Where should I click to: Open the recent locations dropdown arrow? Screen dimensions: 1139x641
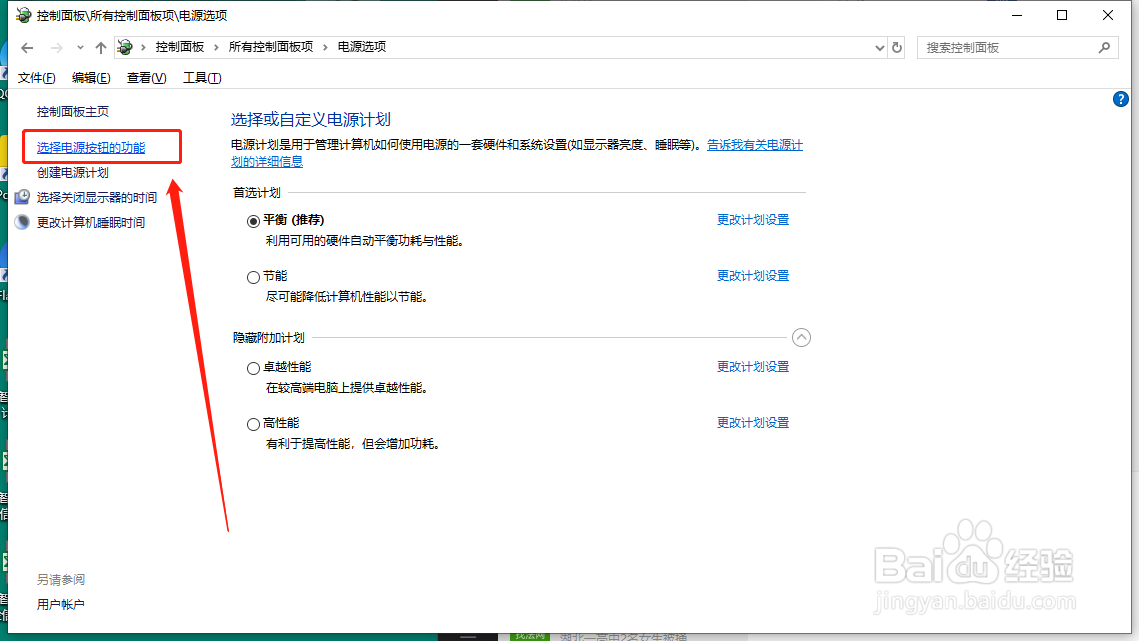coord(79,47)
